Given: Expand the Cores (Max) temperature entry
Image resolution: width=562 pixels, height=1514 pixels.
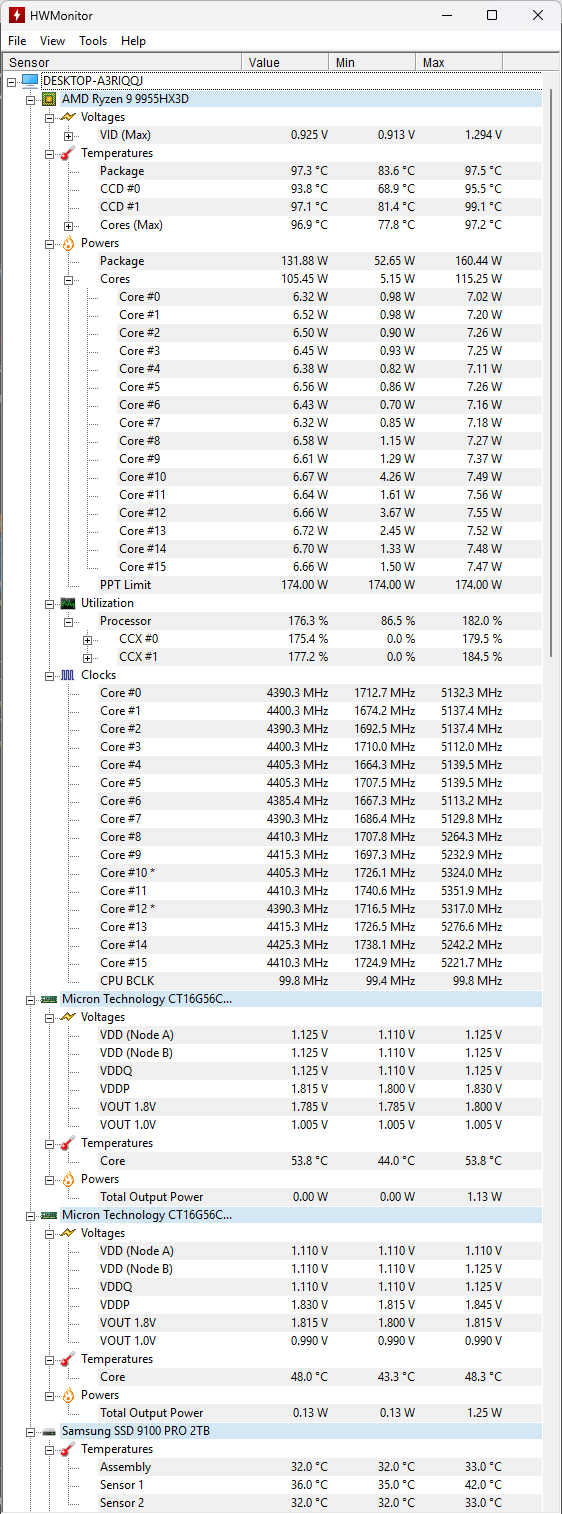Looking at the screenshot, I should coord(68,225).
